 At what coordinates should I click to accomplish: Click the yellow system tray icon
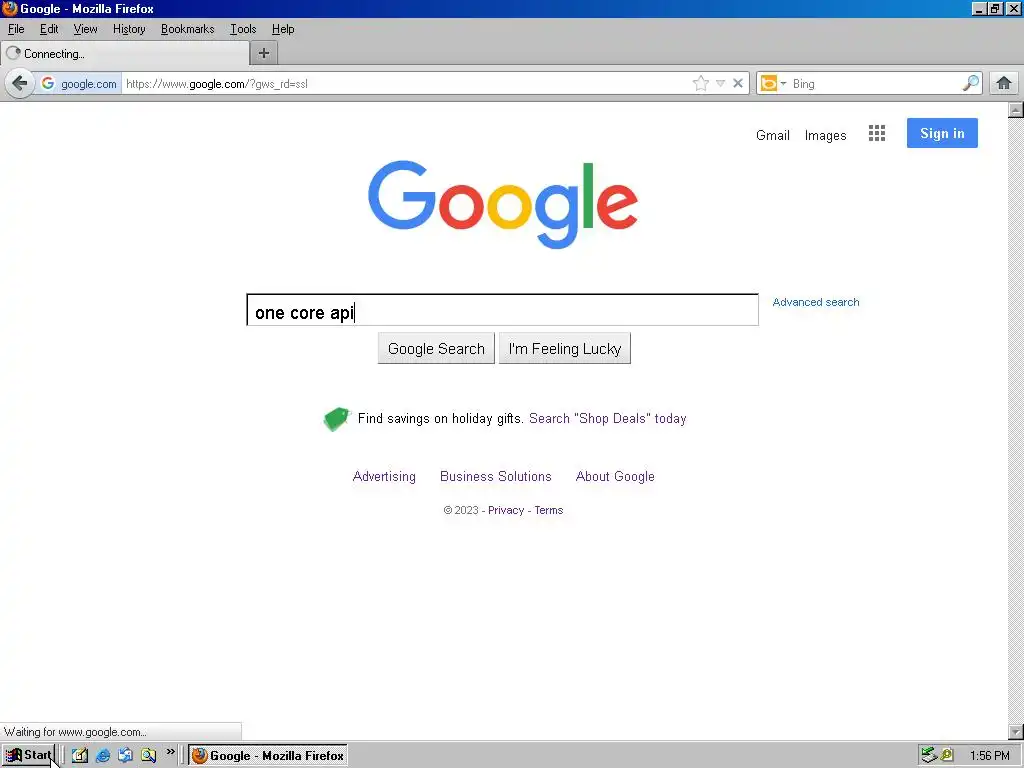[947, 756]
